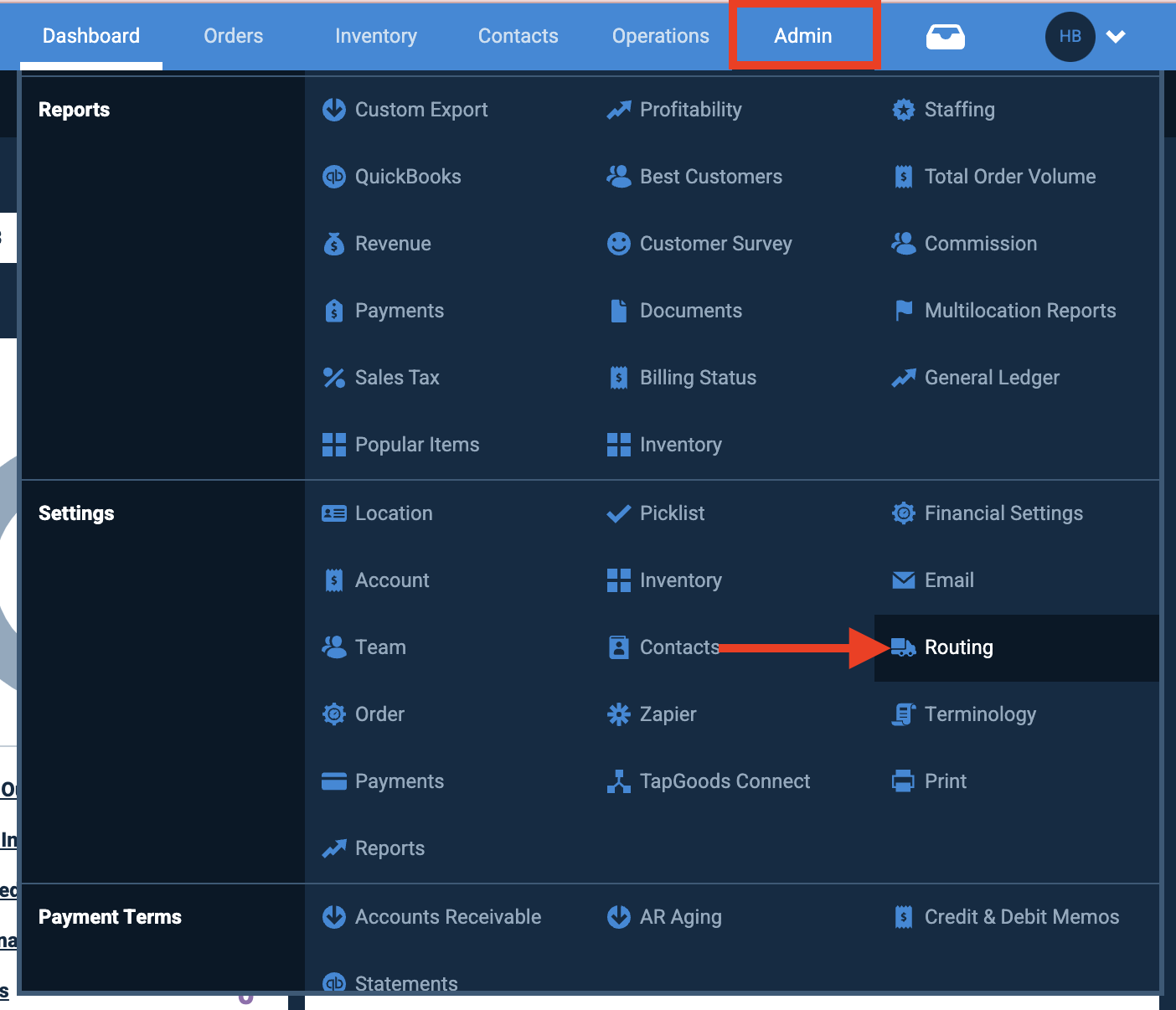Click the Staffing badge icon
The image size is (1176, 1010).
coord(904,110)
